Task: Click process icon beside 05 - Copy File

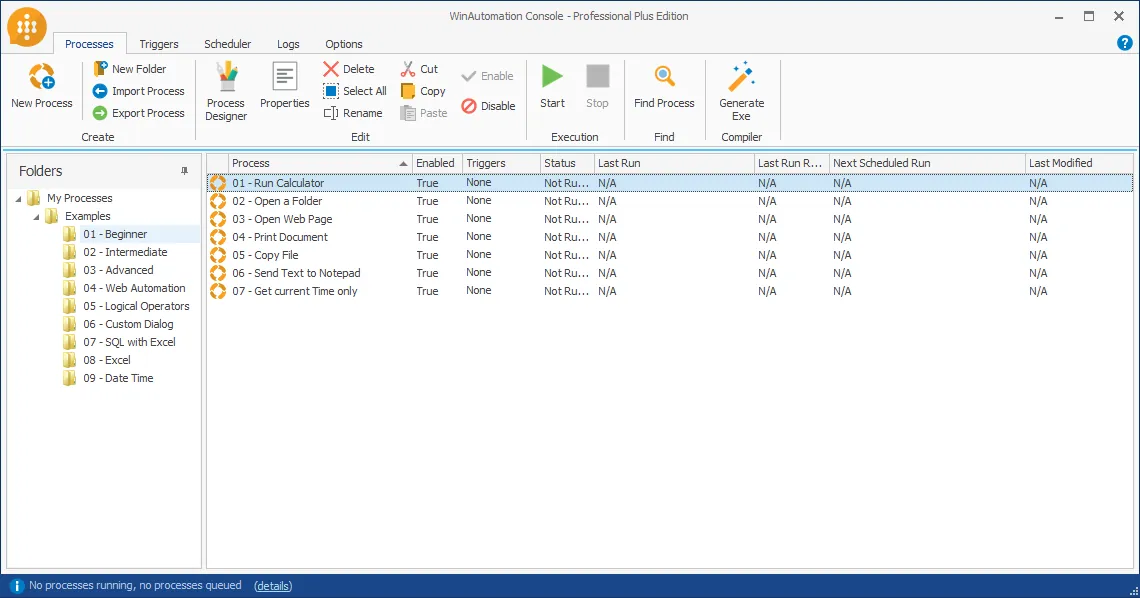Action: (218, 255)
